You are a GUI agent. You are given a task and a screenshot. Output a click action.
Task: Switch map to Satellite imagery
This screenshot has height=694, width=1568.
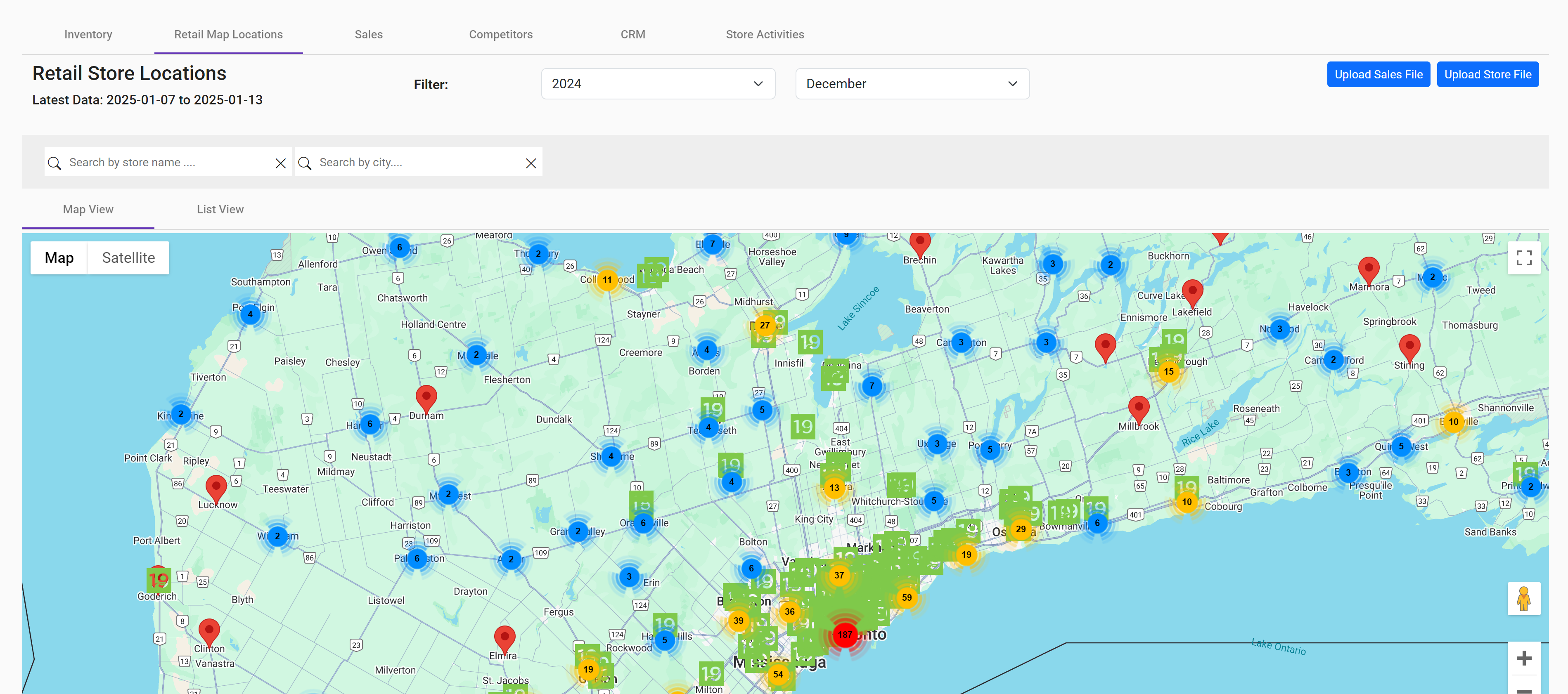tap(128, 257)
